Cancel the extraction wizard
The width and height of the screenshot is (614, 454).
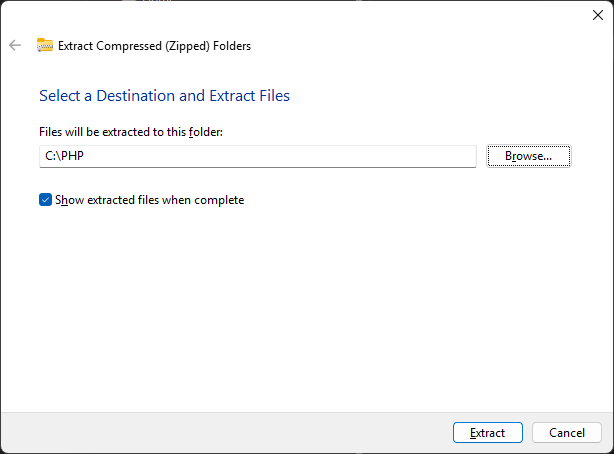click(567, 432)
